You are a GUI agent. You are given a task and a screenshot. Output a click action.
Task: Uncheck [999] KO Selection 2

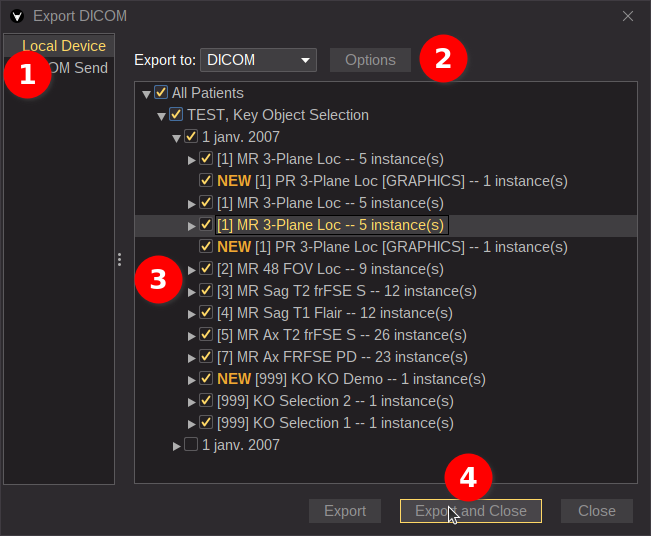point(206,400)
